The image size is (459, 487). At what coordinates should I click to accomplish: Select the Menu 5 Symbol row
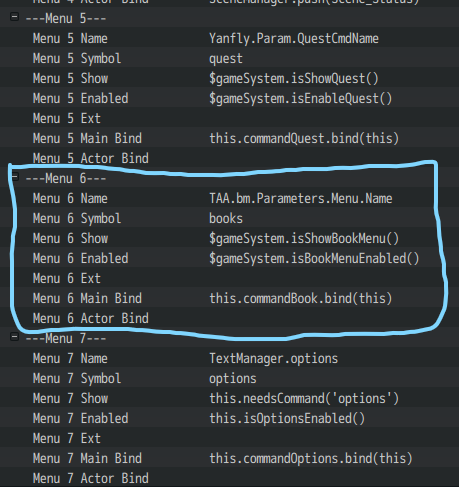tap(229, 58)
